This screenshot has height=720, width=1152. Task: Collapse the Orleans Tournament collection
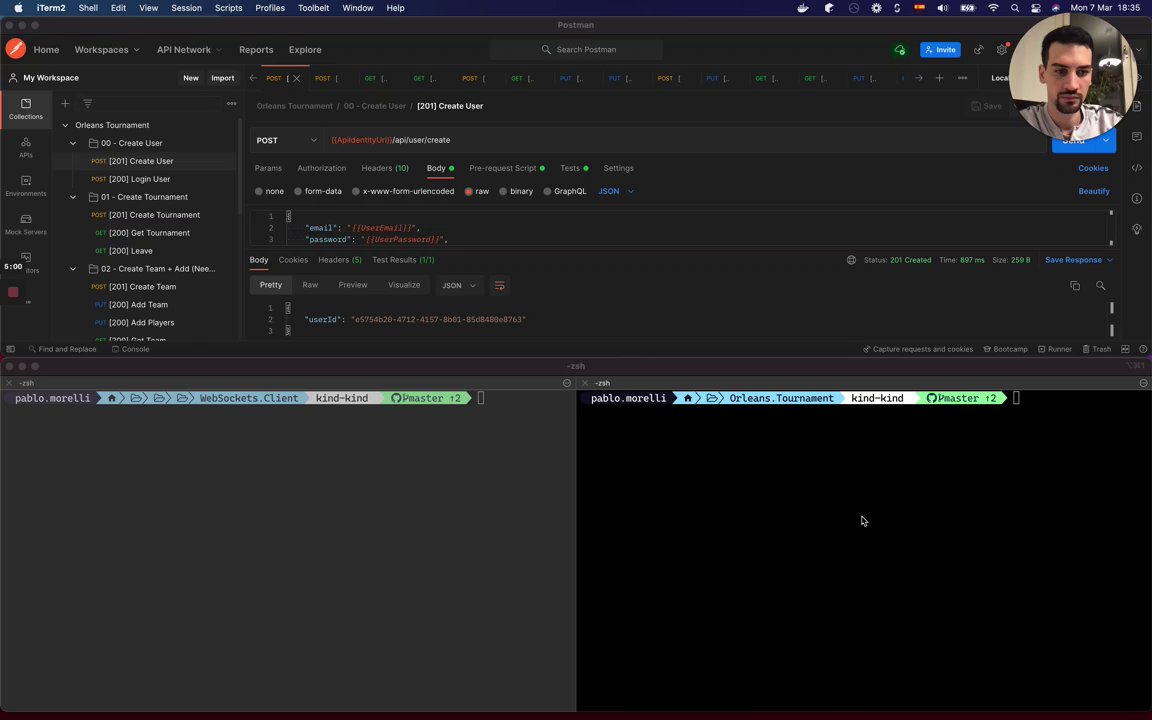65,126
